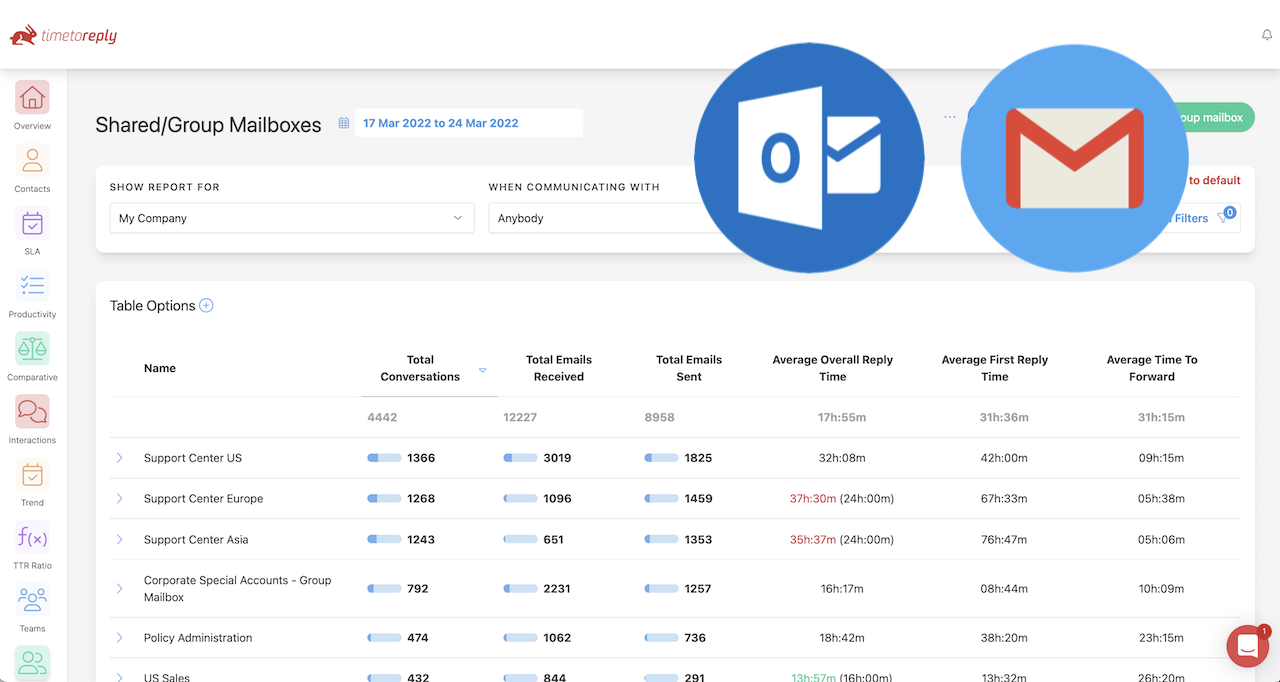Click the filters funnel icon
The height and width of the screenshot is (682, 1280).
(x=1223, y=218)
